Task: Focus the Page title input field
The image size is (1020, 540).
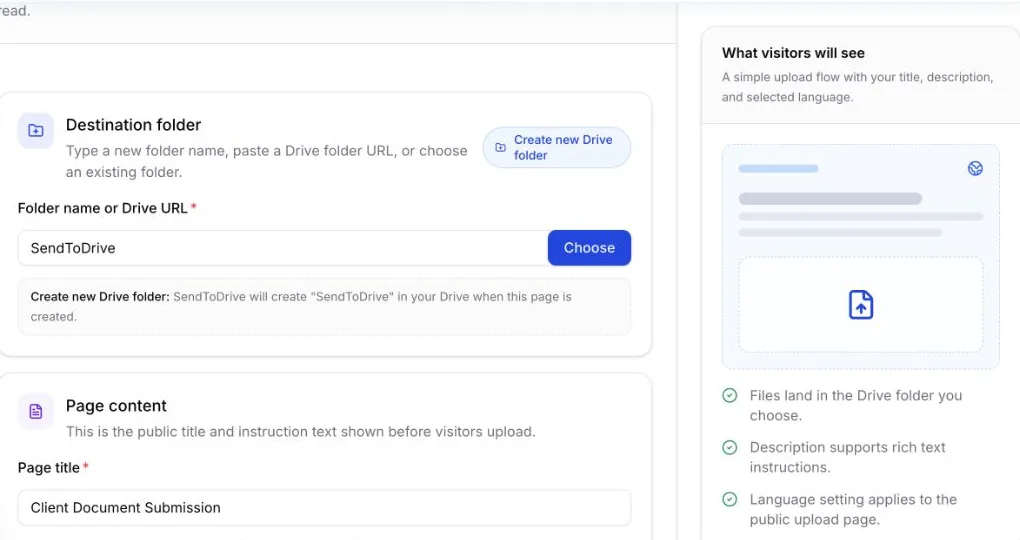Action: (x=324, y=507)
